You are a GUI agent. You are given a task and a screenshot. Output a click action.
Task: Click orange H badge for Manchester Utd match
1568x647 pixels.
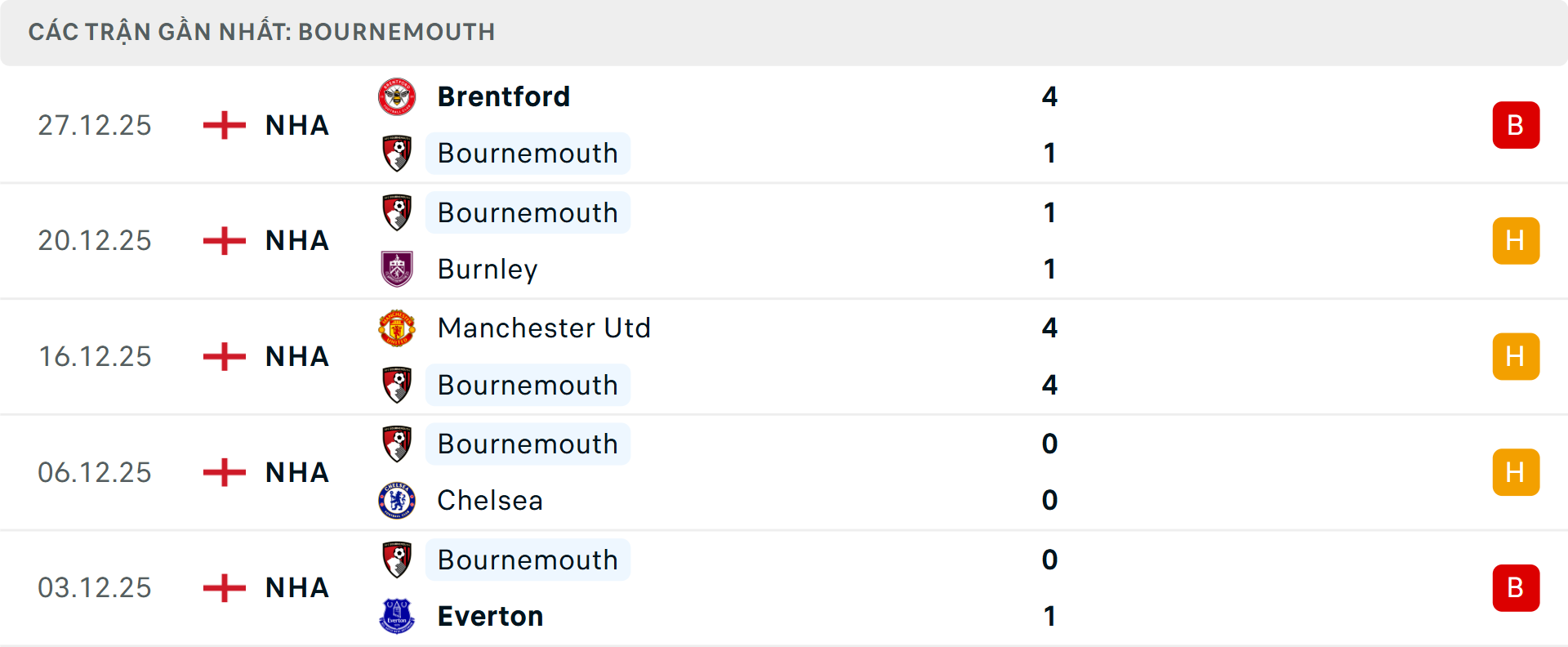tap(1516, 356)
